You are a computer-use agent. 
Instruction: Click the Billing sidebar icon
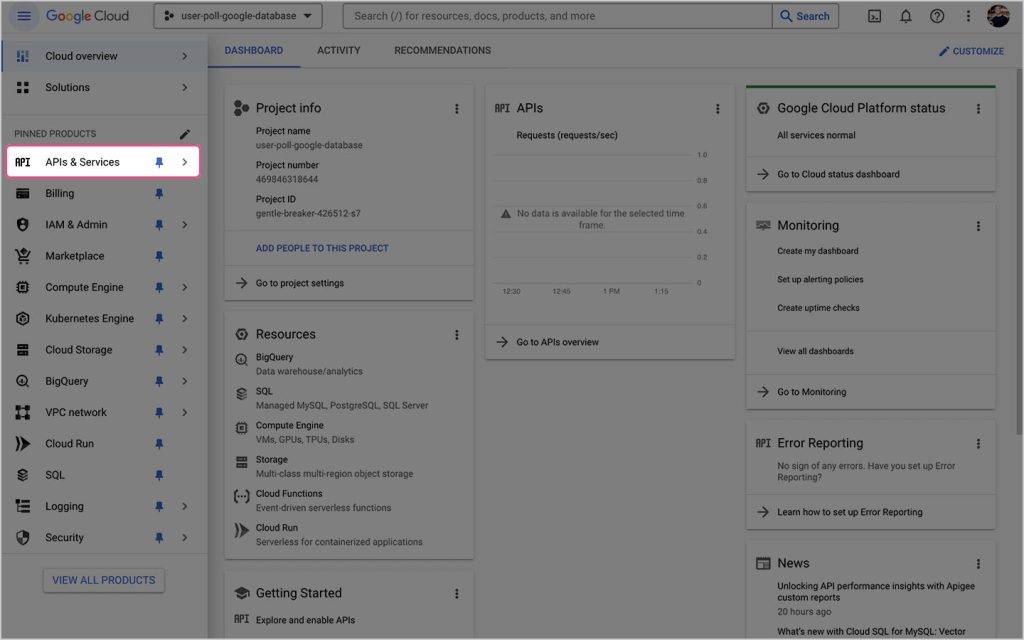tap(23, 193)
